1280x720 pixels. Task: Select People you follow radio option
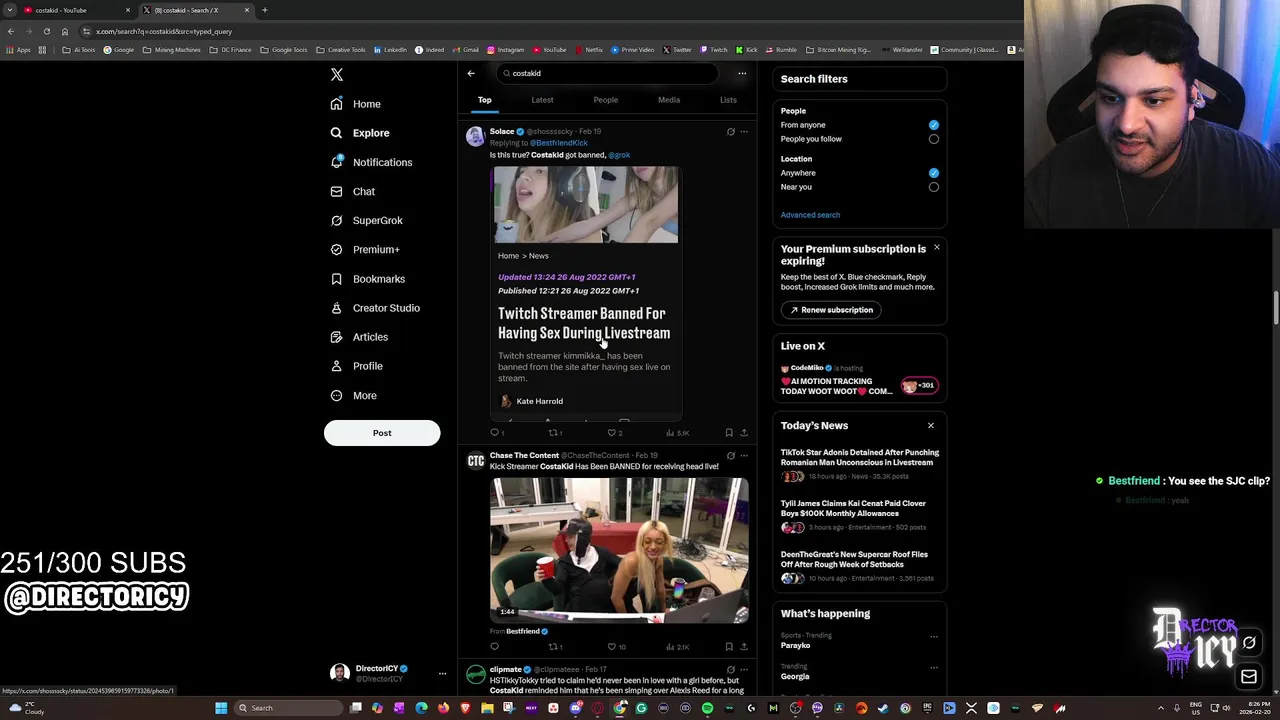point(933,139)
